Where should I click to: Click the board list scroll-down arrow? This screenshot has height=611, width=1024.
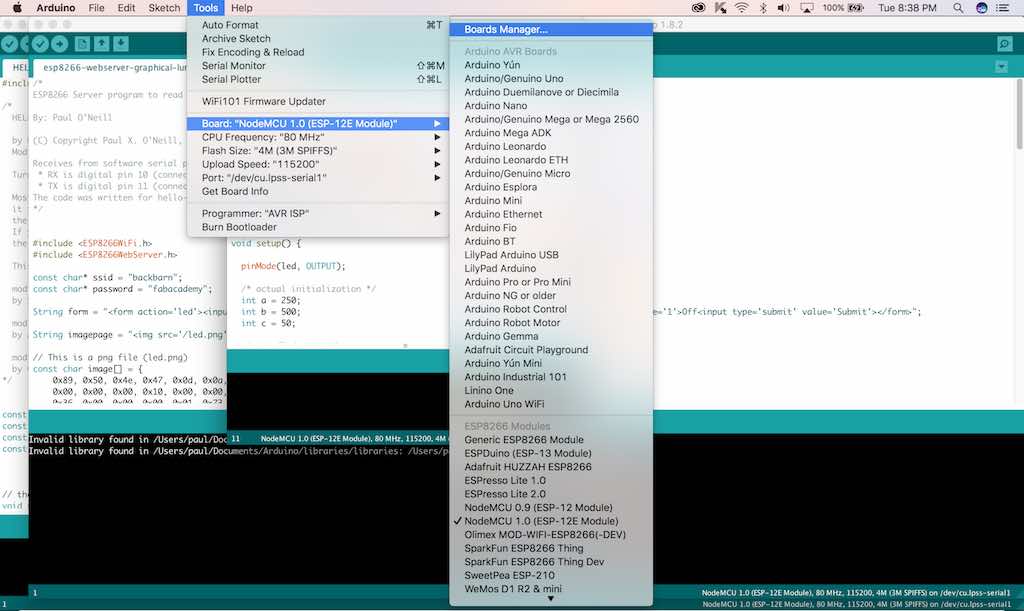[x=551, y=599]
